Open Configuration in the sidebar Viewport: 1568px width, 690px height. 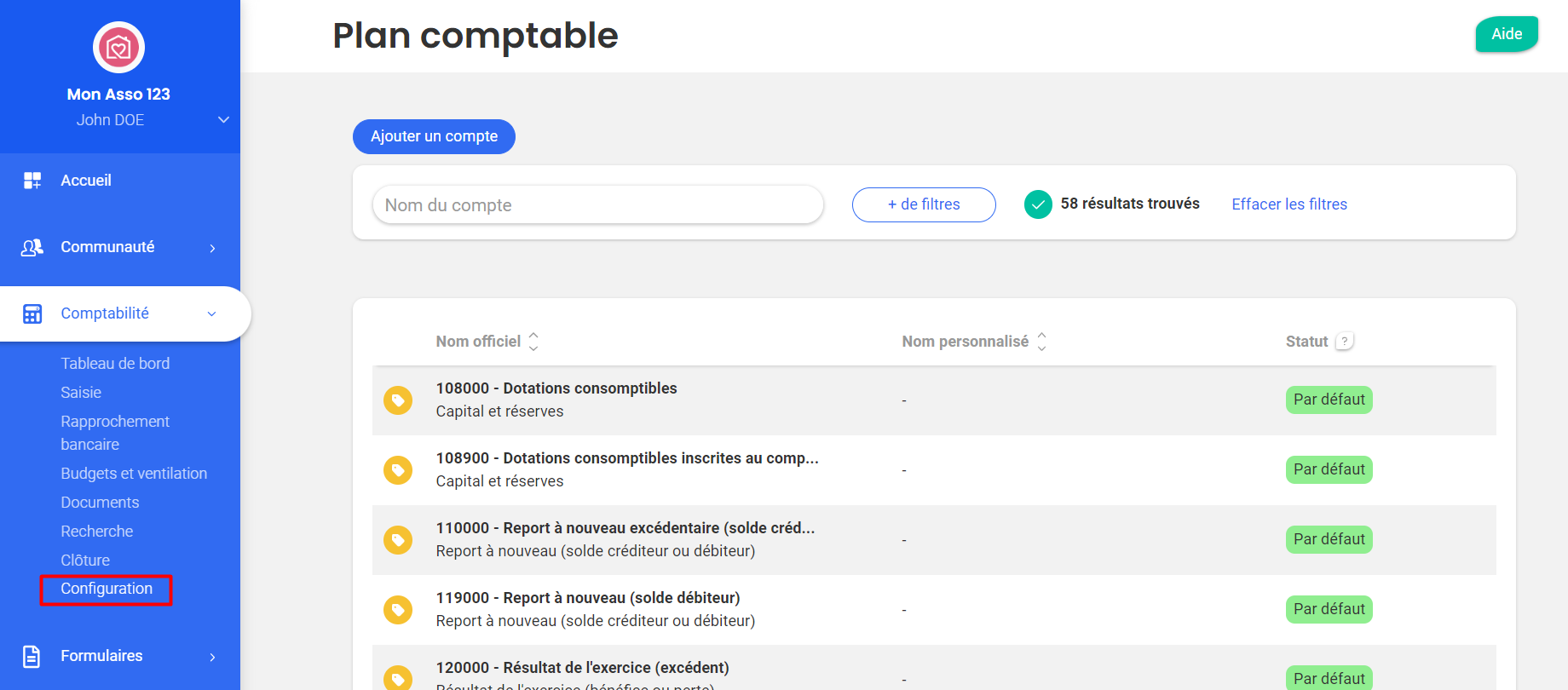pos(107,589)
